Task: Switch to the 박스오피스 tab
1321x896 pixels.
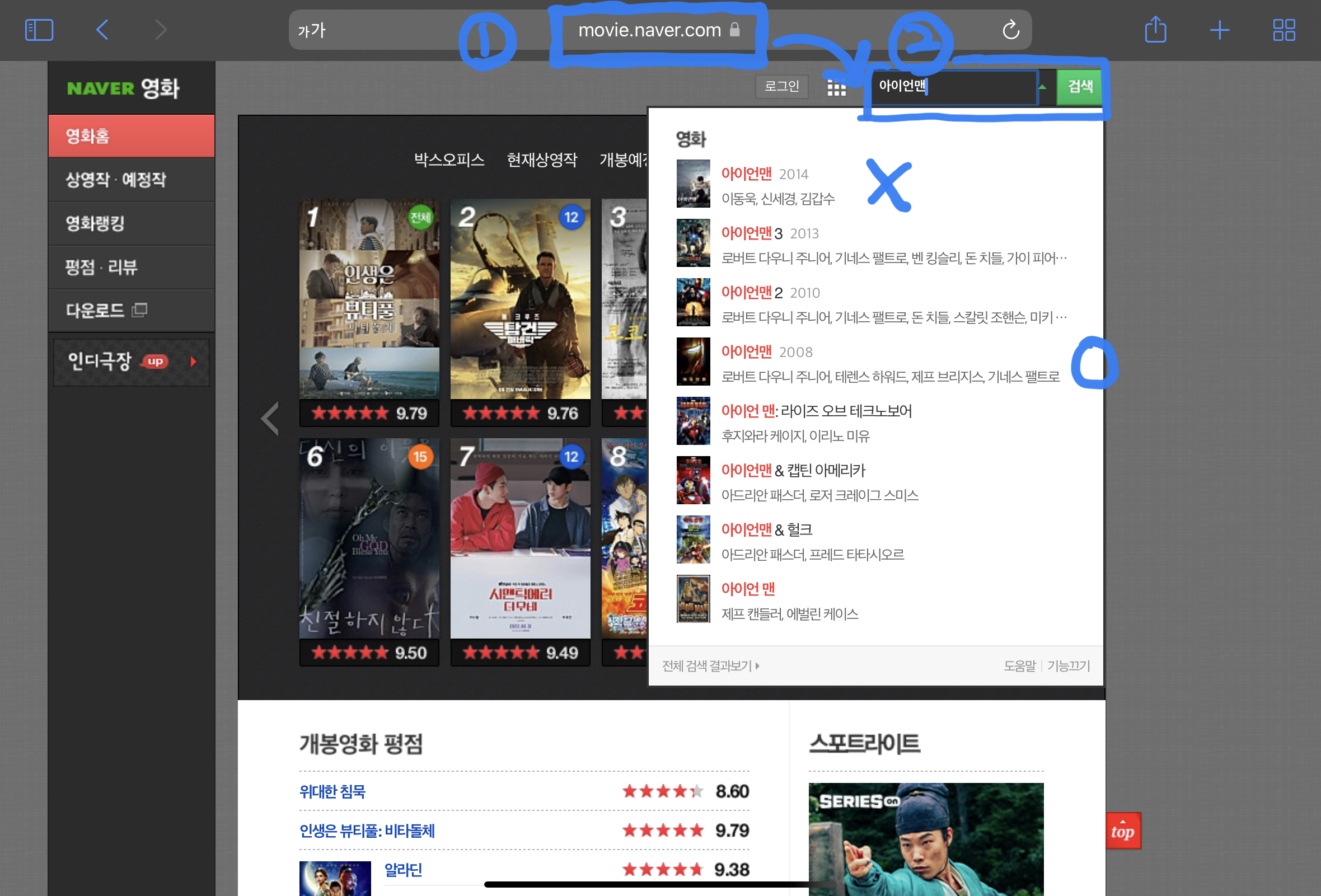Action: (449, 160)
